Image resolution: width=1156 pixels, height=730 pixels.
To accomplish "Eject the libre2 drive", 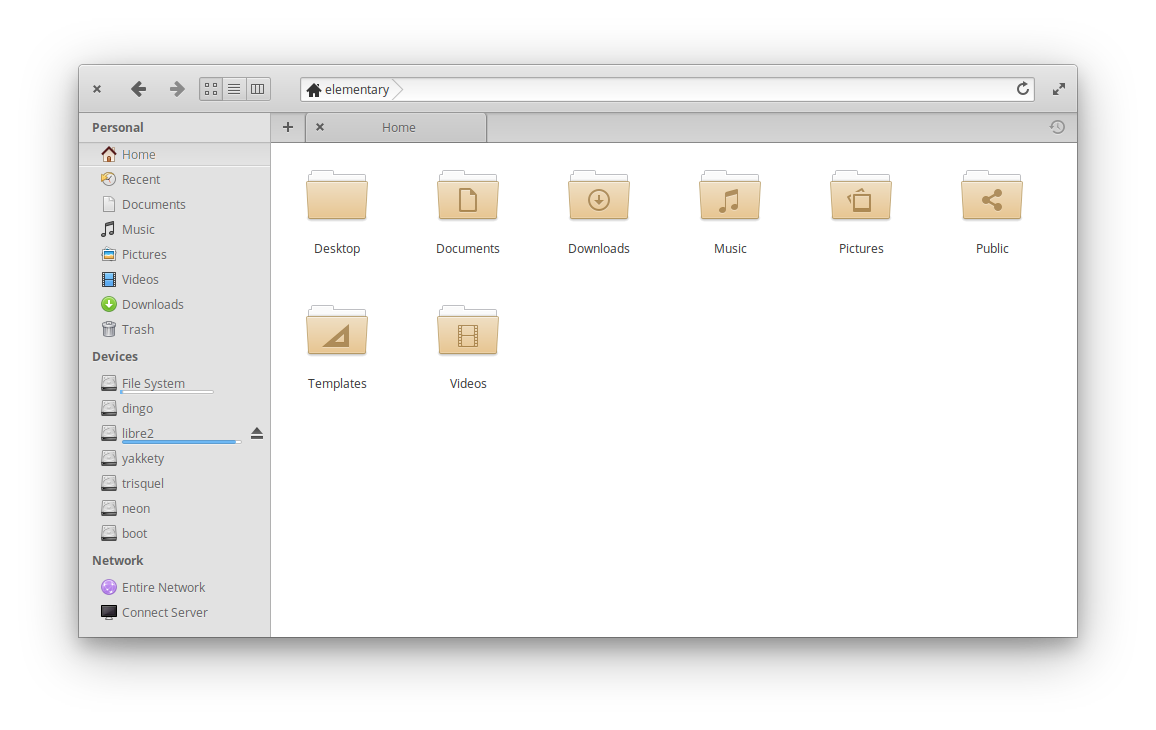I will point(257,432).
